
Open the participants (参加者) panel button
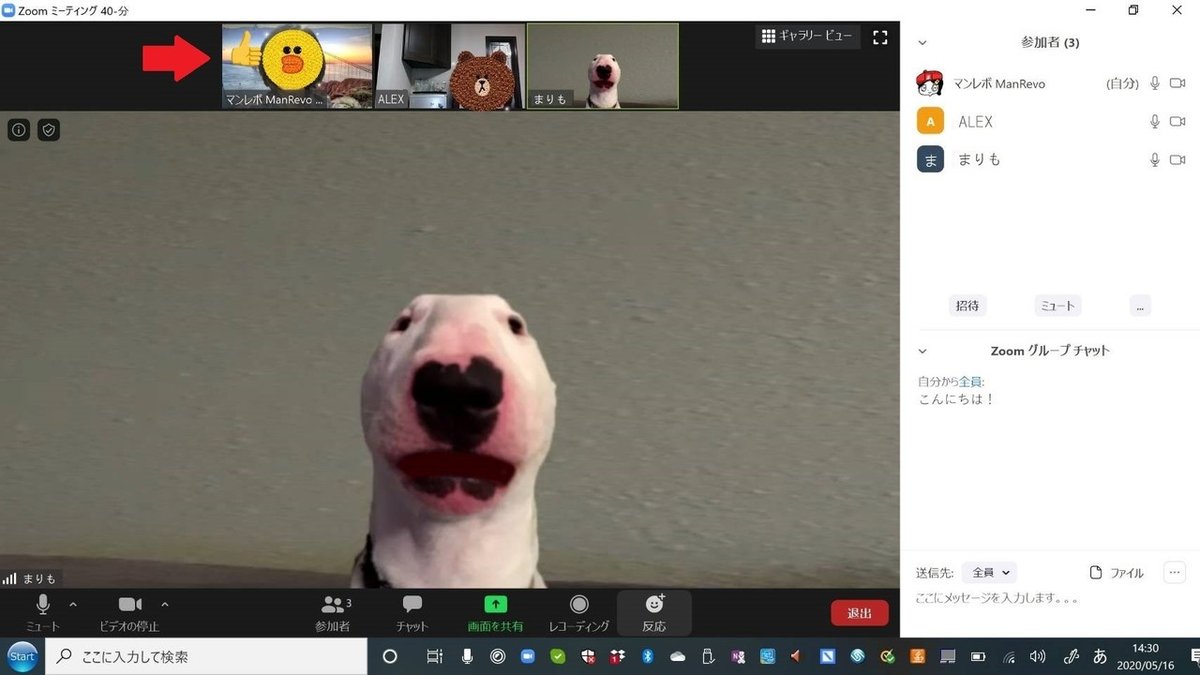pos(333,612)
